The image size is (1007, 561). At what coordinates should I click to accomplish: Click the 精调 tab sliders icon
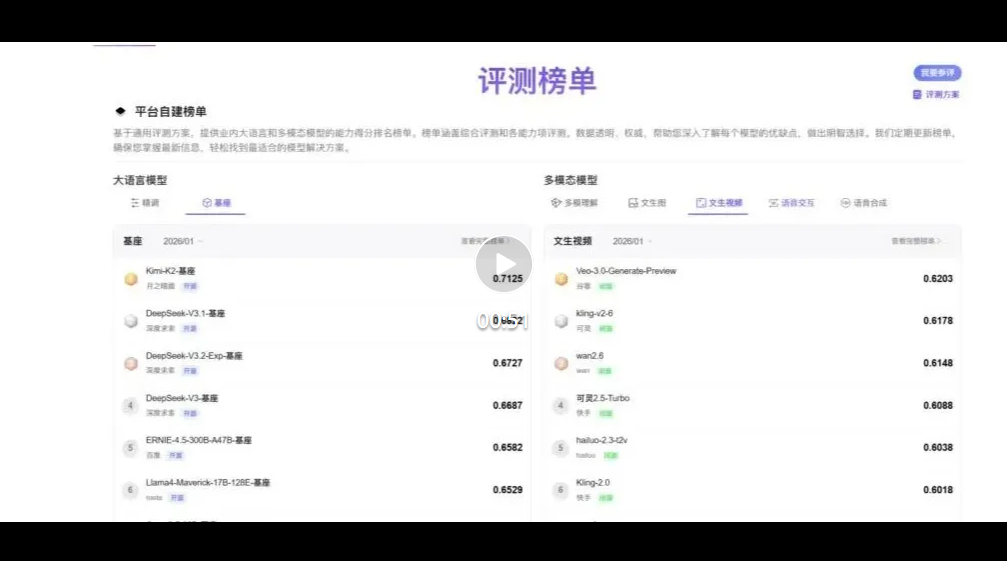135,203
